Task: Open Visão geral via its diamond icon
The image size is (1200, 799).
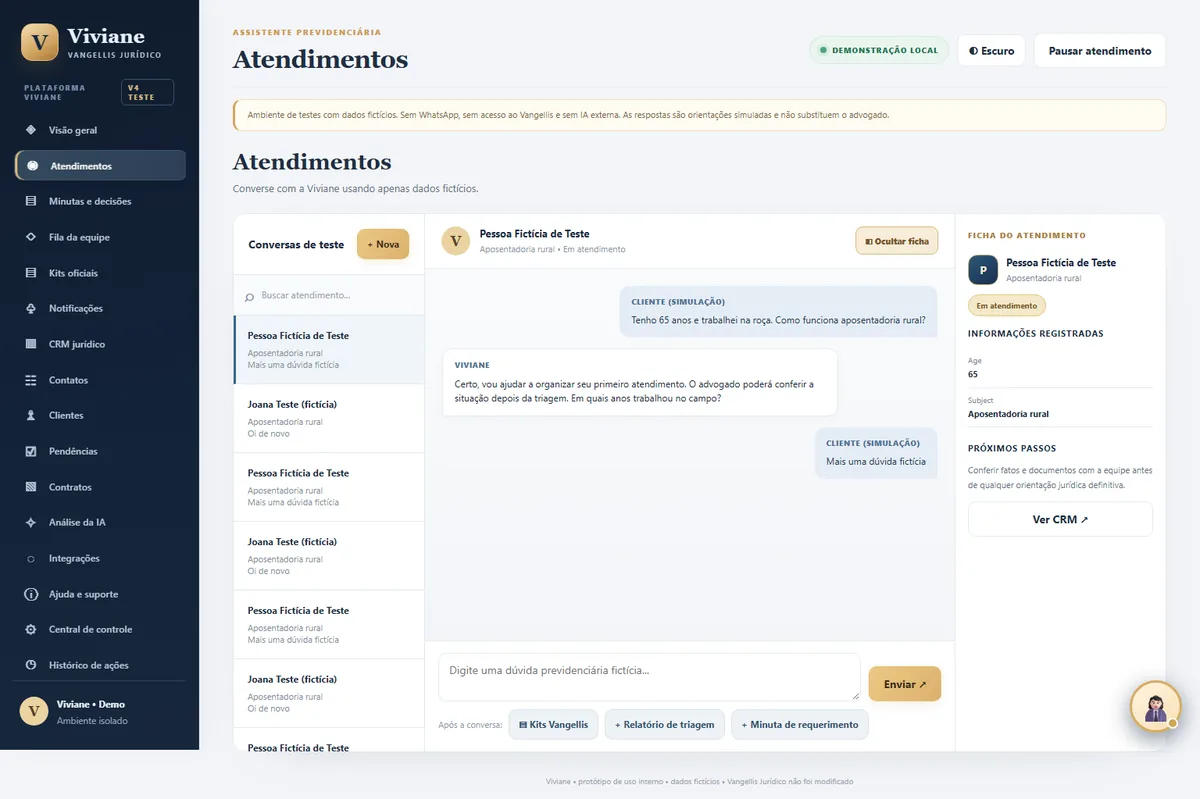Action: tap(31, 130)
